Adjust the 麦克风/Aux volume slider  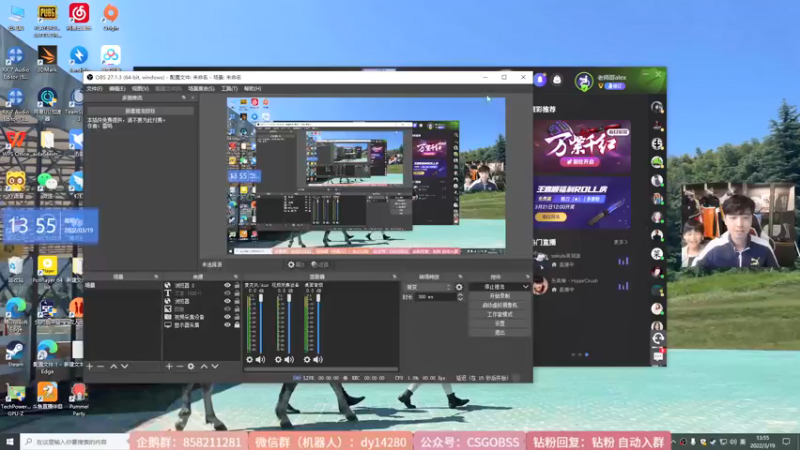(261, 322)
